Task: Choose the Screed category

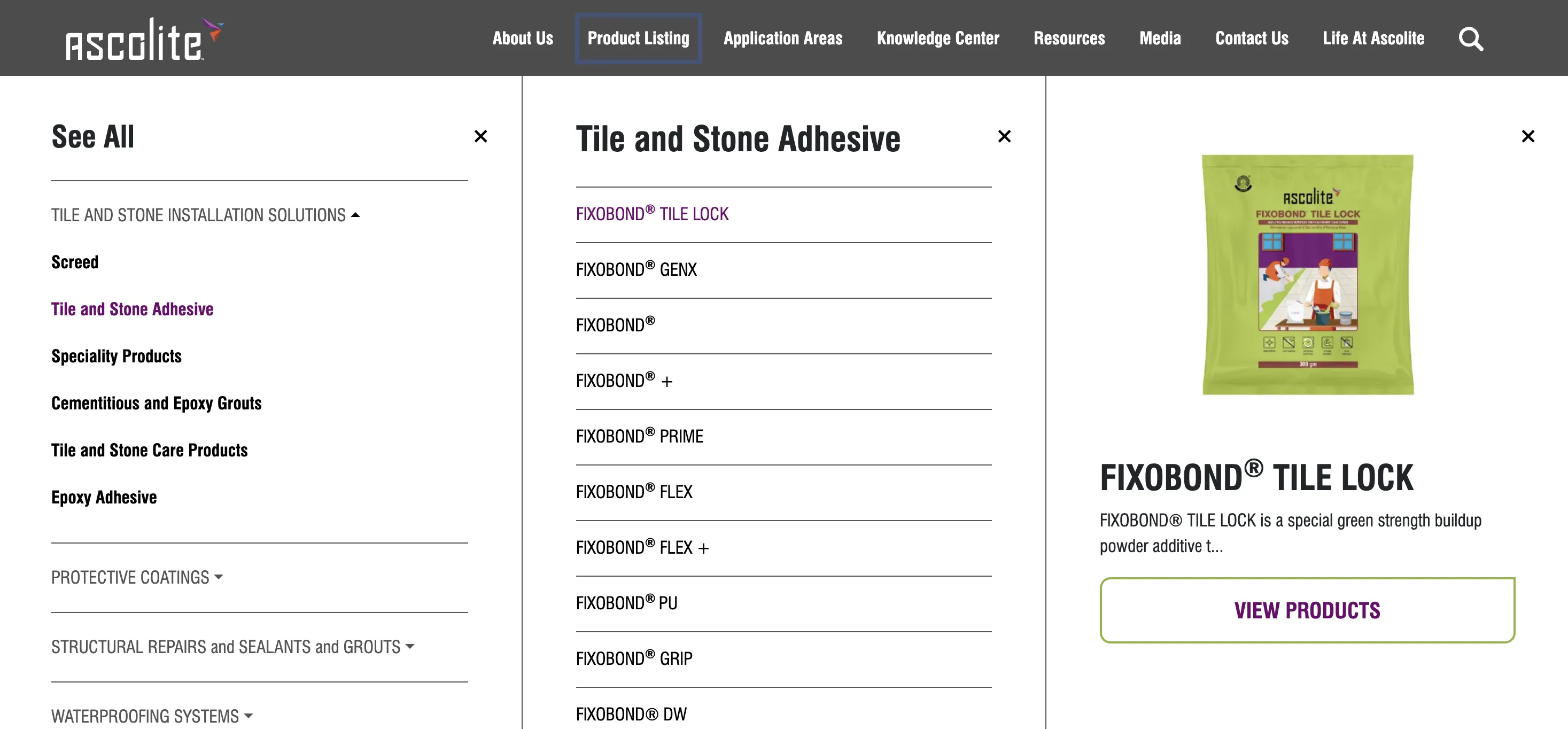Action: click(75, 262)
